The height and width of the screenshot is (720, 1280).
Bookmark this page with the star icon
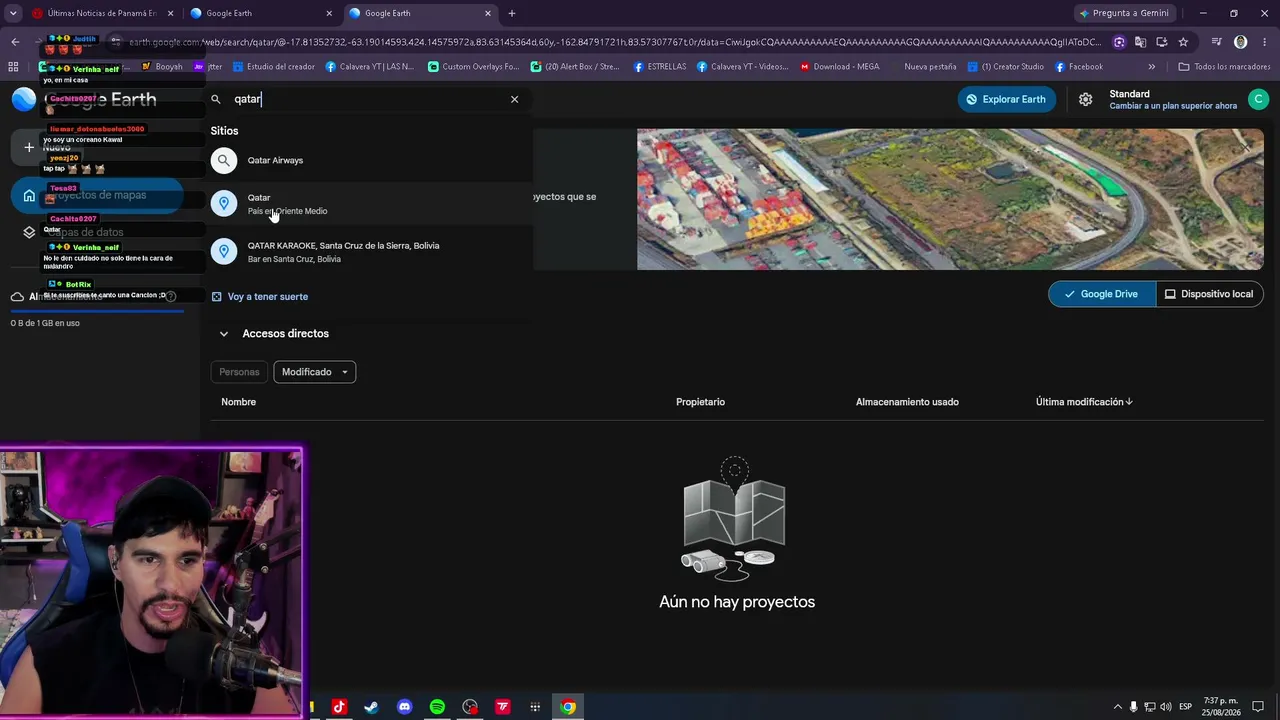tap(1183, 42)
